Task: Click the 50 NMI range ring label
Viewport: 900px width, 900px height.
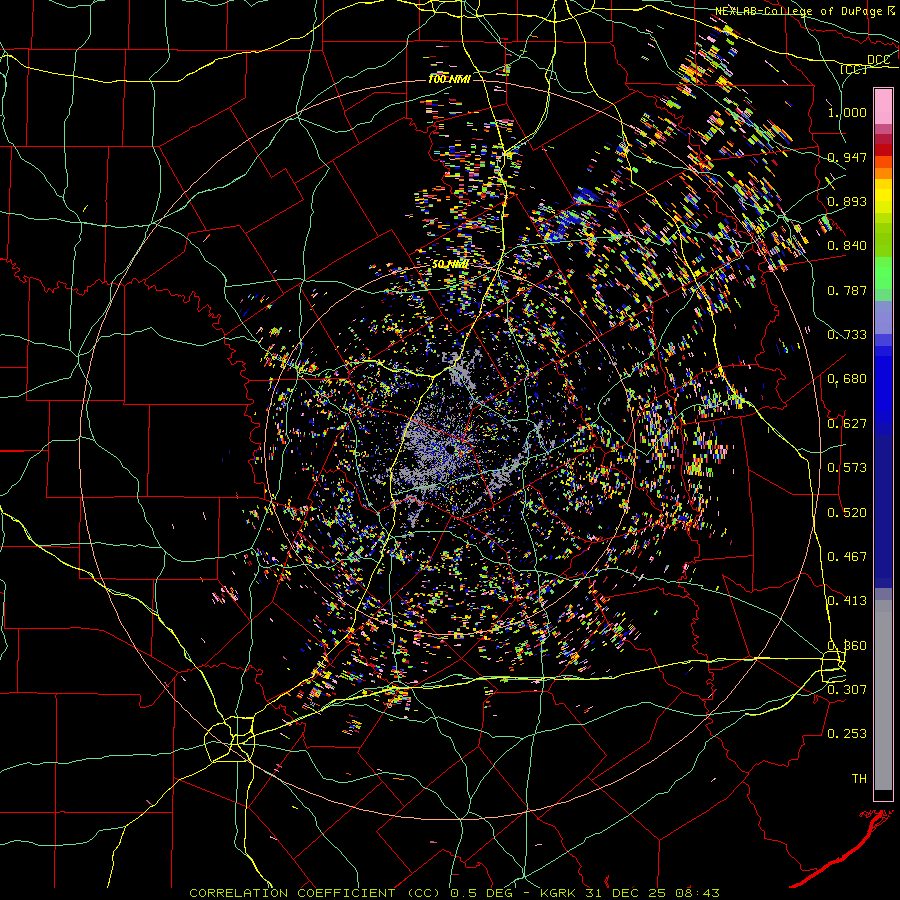Action: (450, 265)
